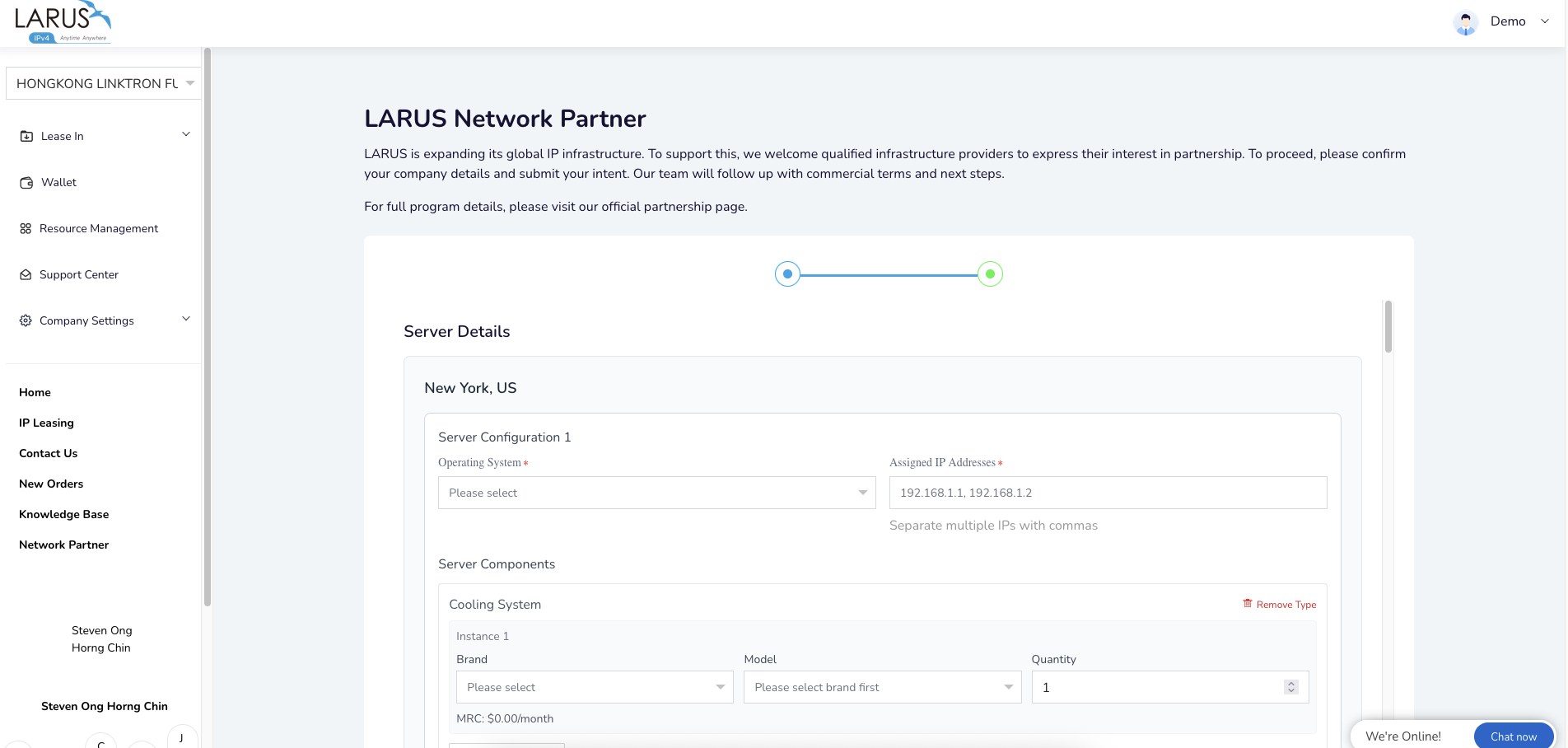Expand the Lease In chevron
The height and width of the screenshot is (748, 1568).
[186, 134]
